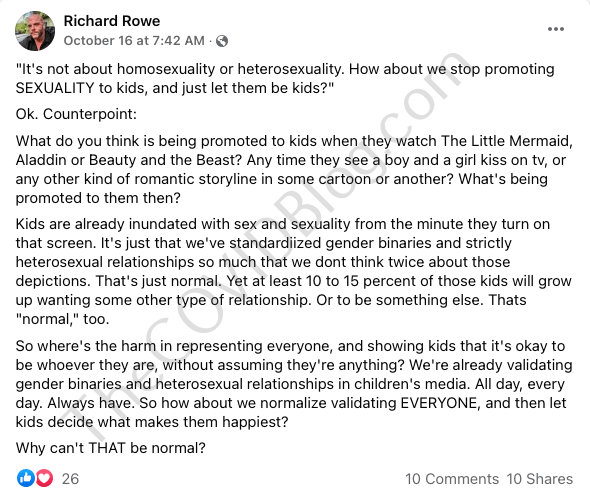This screenshot has width=590, height=498.
Task: Click the 'Aladdin or Beauty and the Beast' text
Action: point(128,160)
